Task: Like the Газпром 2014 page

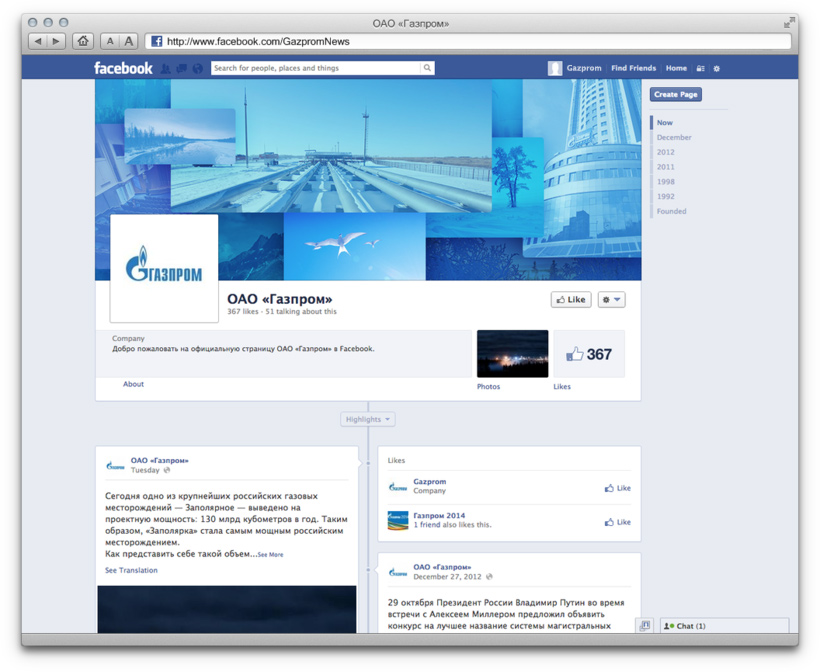Action: click(618, 522)
